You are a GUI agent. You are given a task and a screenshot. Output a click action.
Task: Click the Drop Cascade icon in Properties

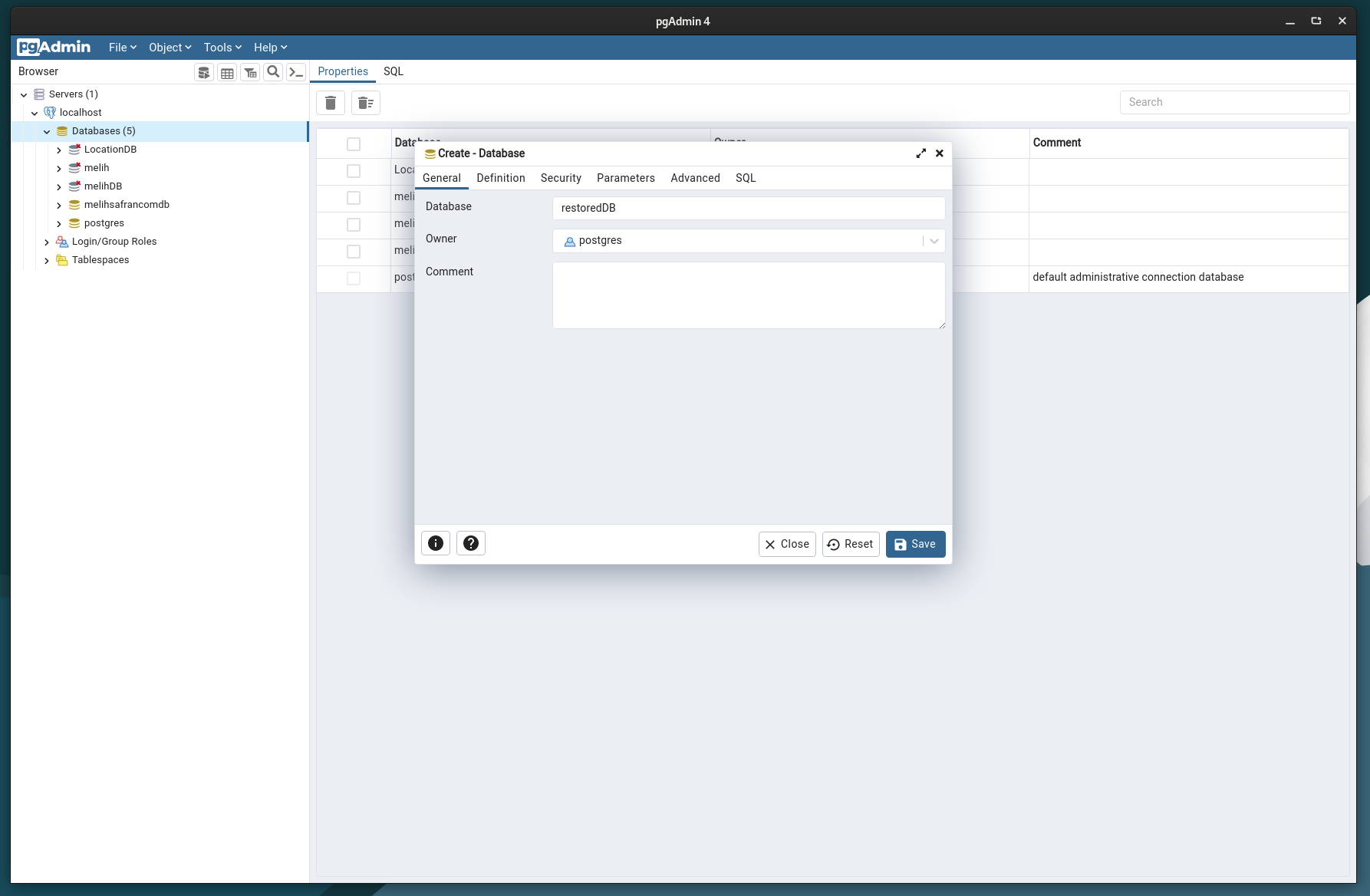coord(366,103)
